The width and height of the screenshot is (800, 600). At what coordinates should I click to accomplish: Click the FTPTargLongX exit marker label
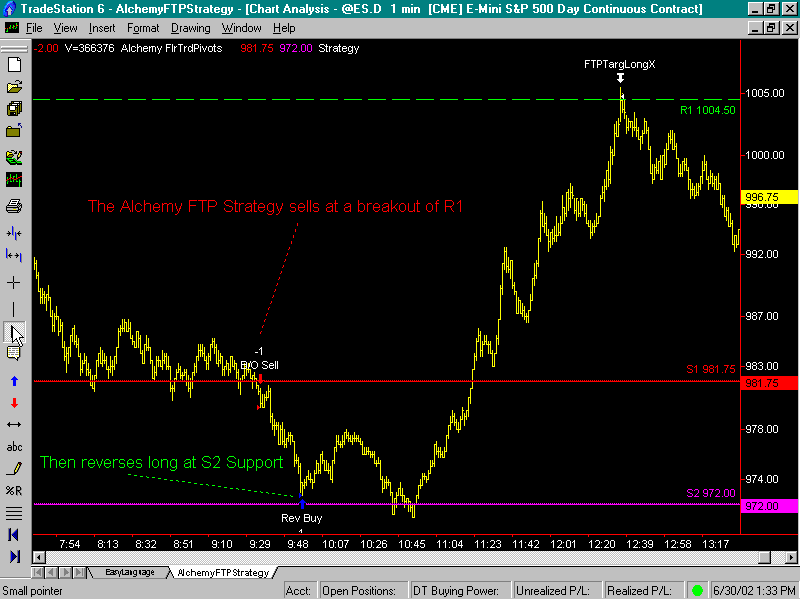(619, 64)
